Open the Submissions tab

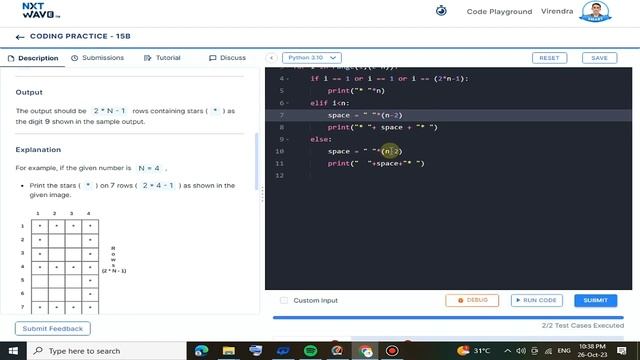pos(98,58)
